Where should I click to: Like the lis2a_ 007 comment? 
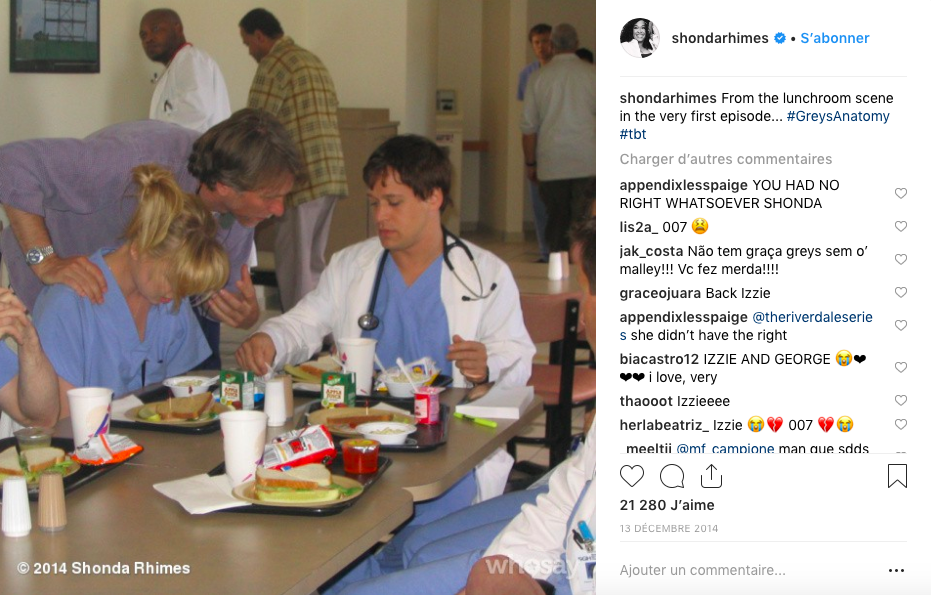(901, 226)
